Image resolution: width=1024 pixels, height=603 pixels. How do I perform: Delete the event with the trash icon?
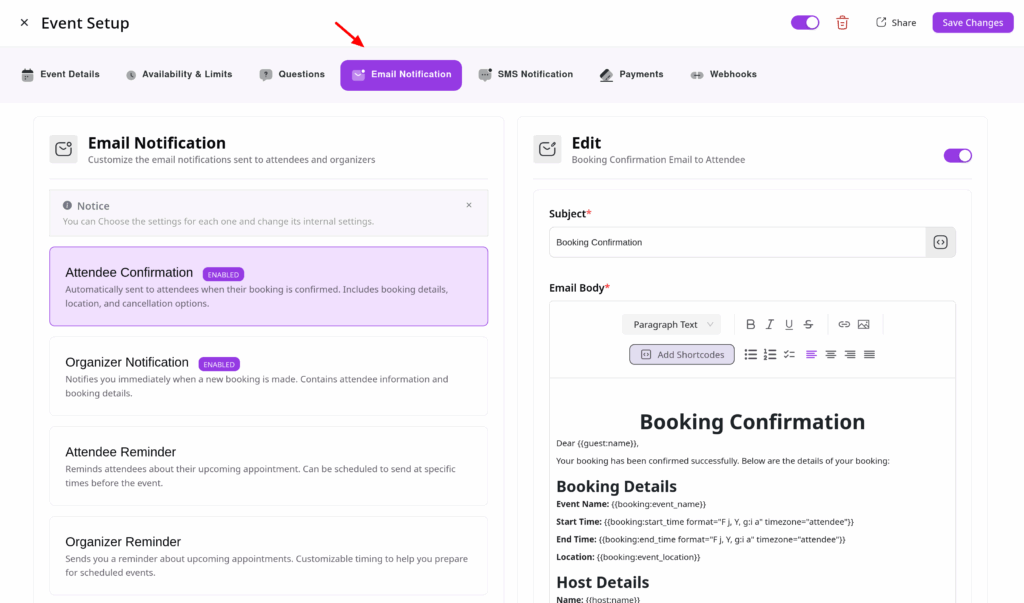coord(842,23)
